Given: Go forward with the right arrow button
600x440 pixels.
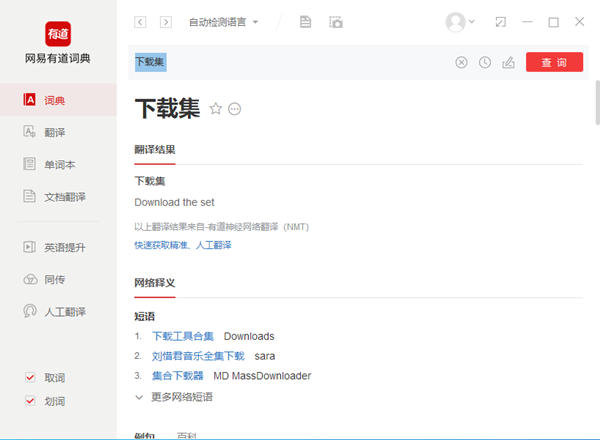Looking at the screenshot, I should point(166,22).
